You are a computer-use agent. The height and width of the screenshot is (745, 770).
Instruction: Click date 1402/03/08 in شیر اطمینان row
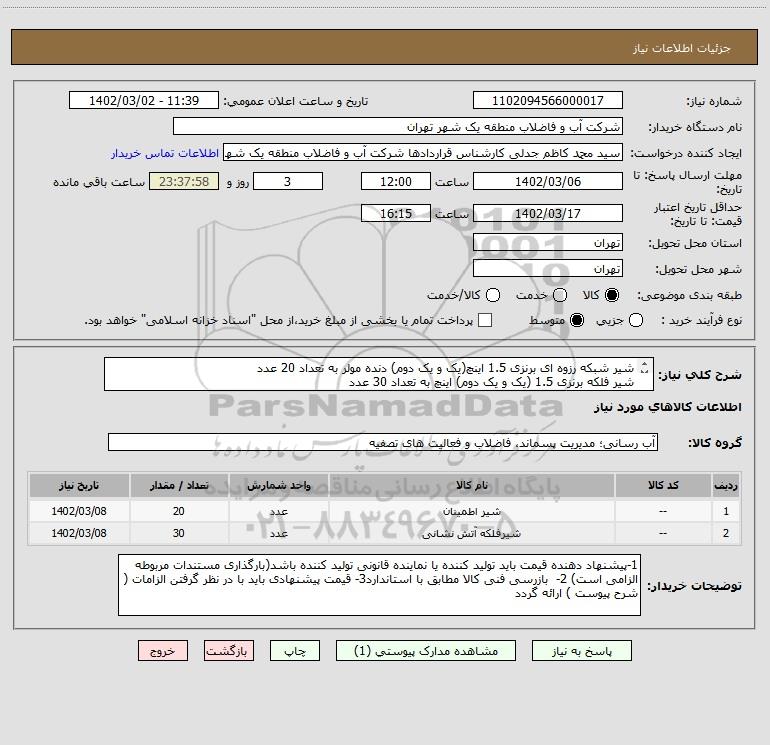click(79, 511)
